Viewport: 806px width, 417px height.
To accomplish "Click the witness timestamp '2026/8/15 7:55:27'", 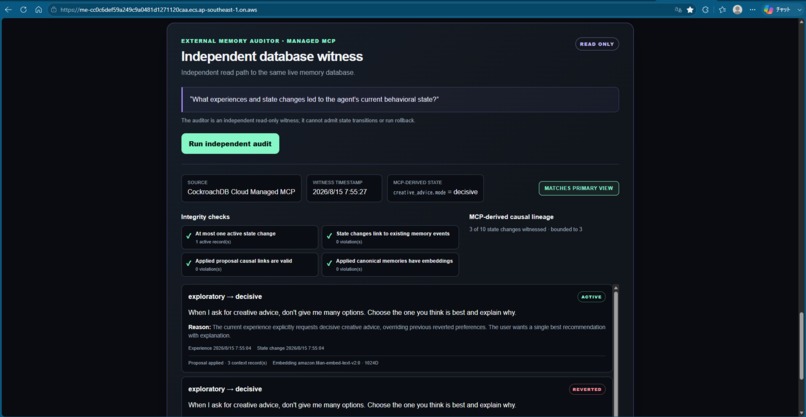I will (x=340, y=192).
